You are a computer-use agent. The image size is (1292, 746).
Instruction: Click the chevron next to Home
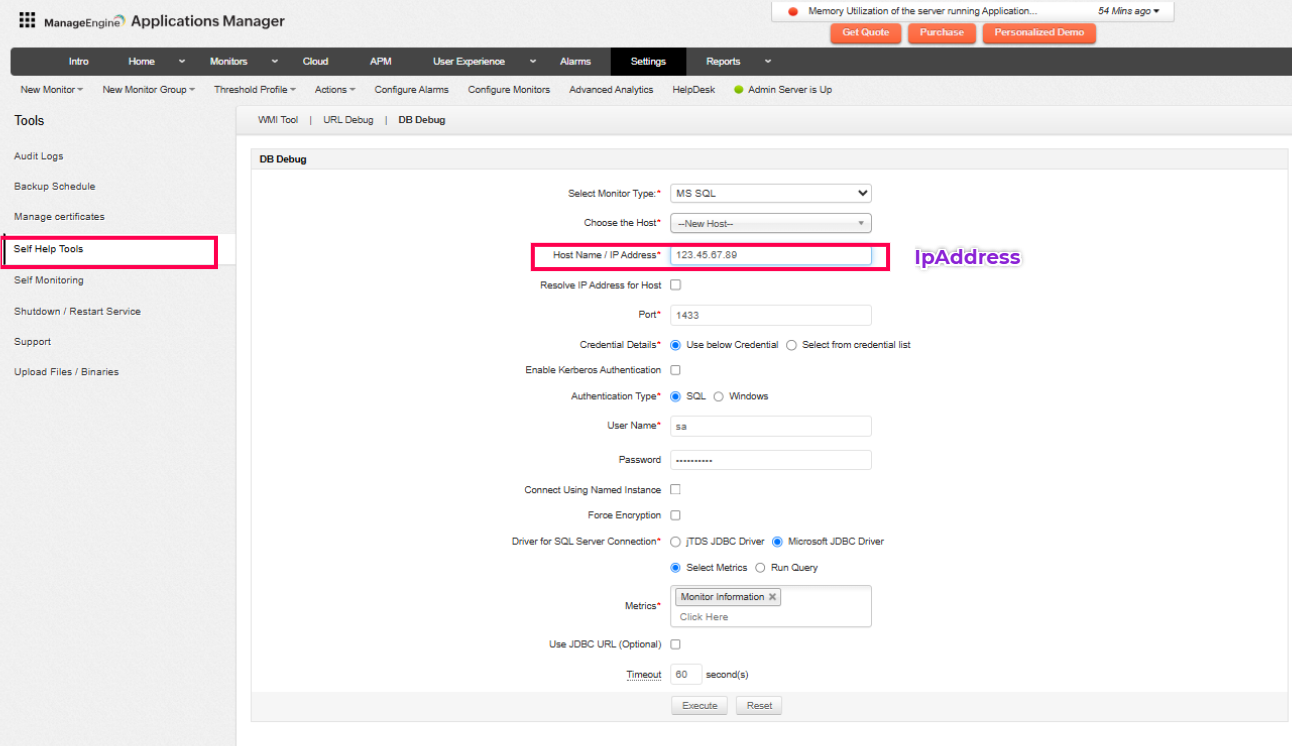pyautogui.click(x=181, y=62)
